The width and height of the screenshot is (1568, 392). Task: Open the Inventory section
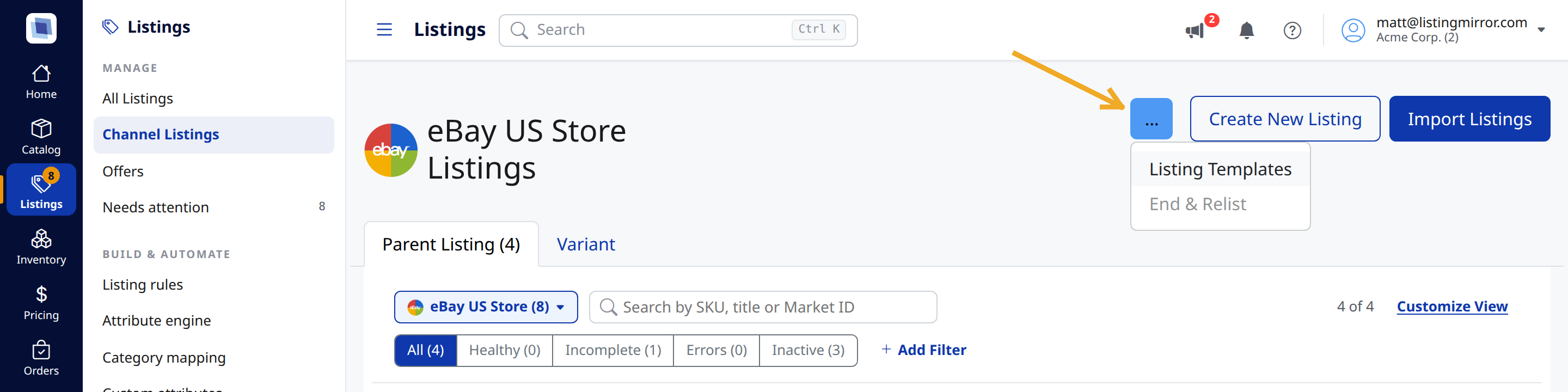41,247
